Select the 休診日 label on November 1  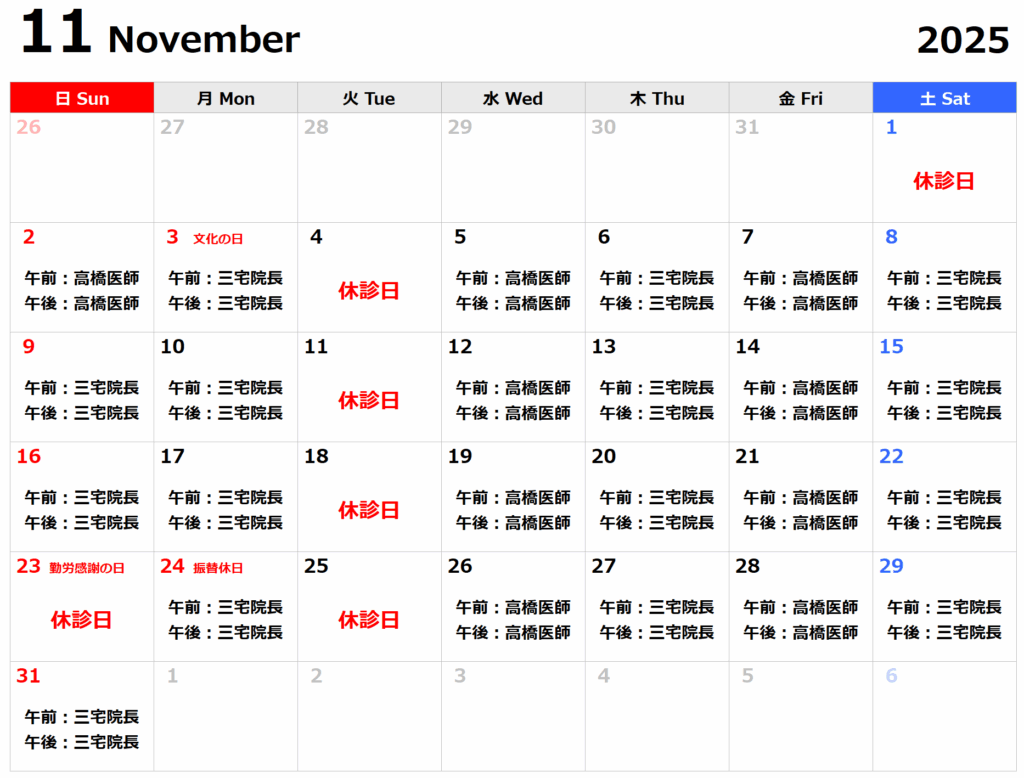pos(944,181)
